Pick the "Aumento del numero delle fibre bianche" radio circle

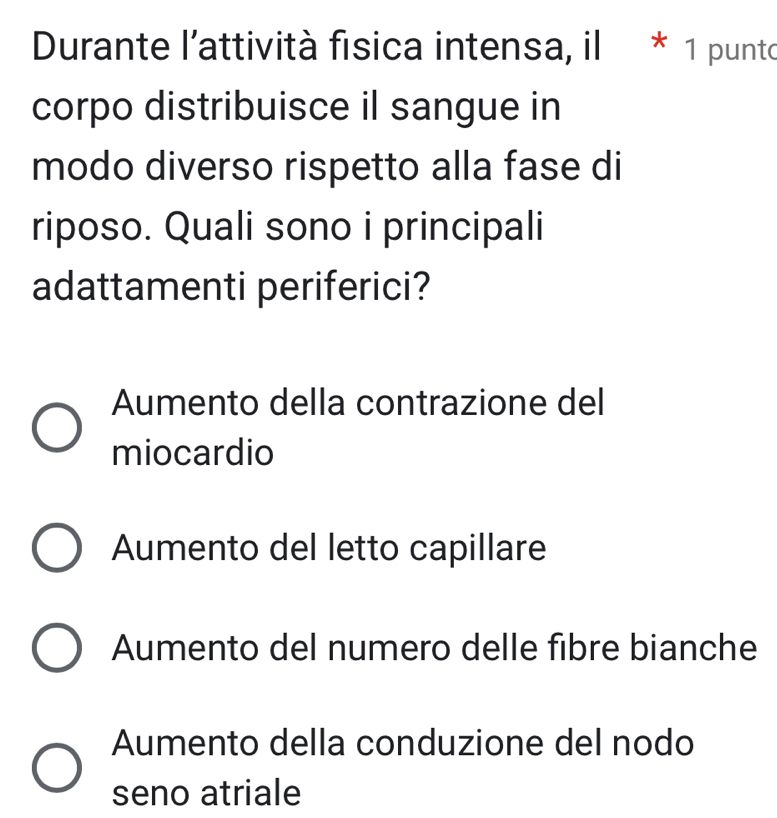(x=57, y=648)
